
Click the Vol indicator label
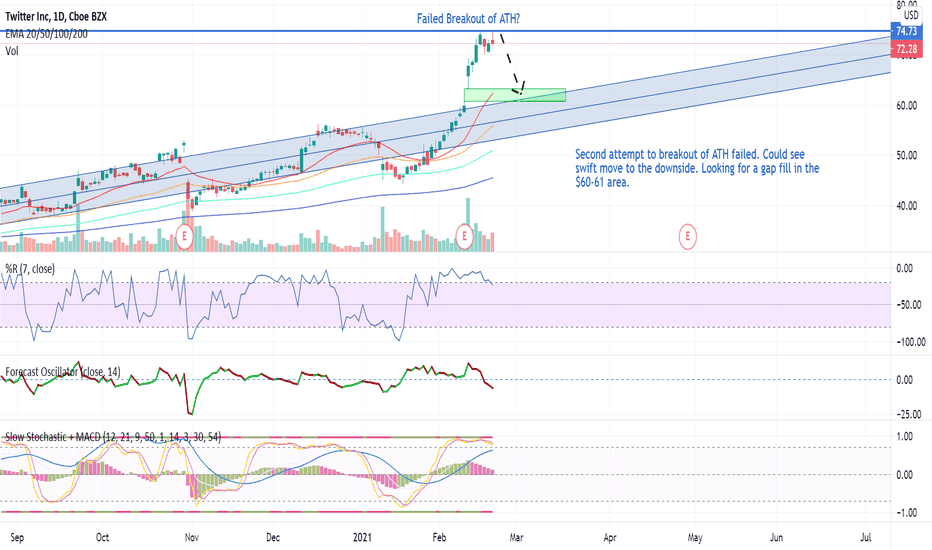coord(12,51)
